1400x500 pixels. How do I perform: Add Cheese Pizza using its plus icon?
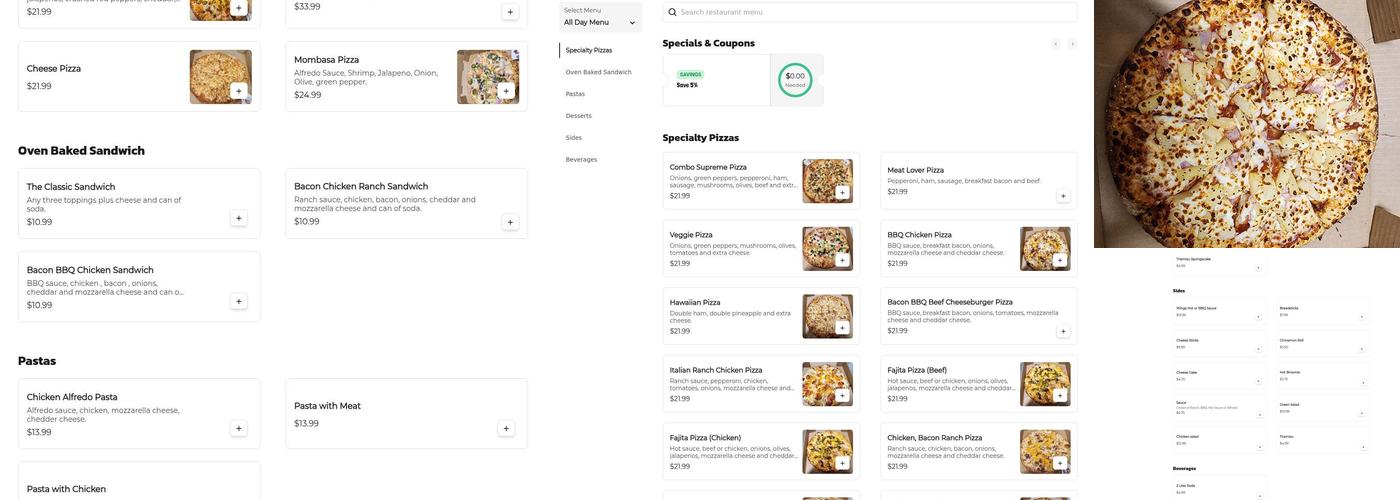238,91
